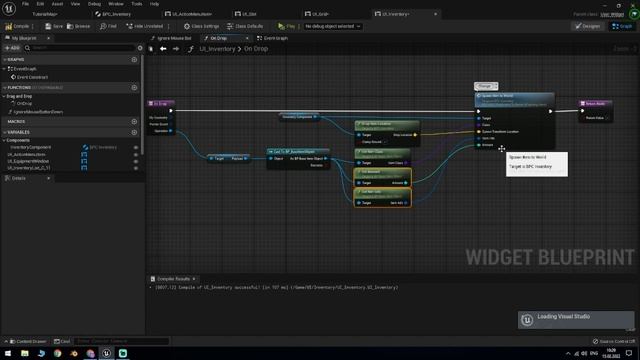640x360 pixels.
Task: Select the InventoryComponent variable
Action: pyautogui.click(x=31, y=147)
